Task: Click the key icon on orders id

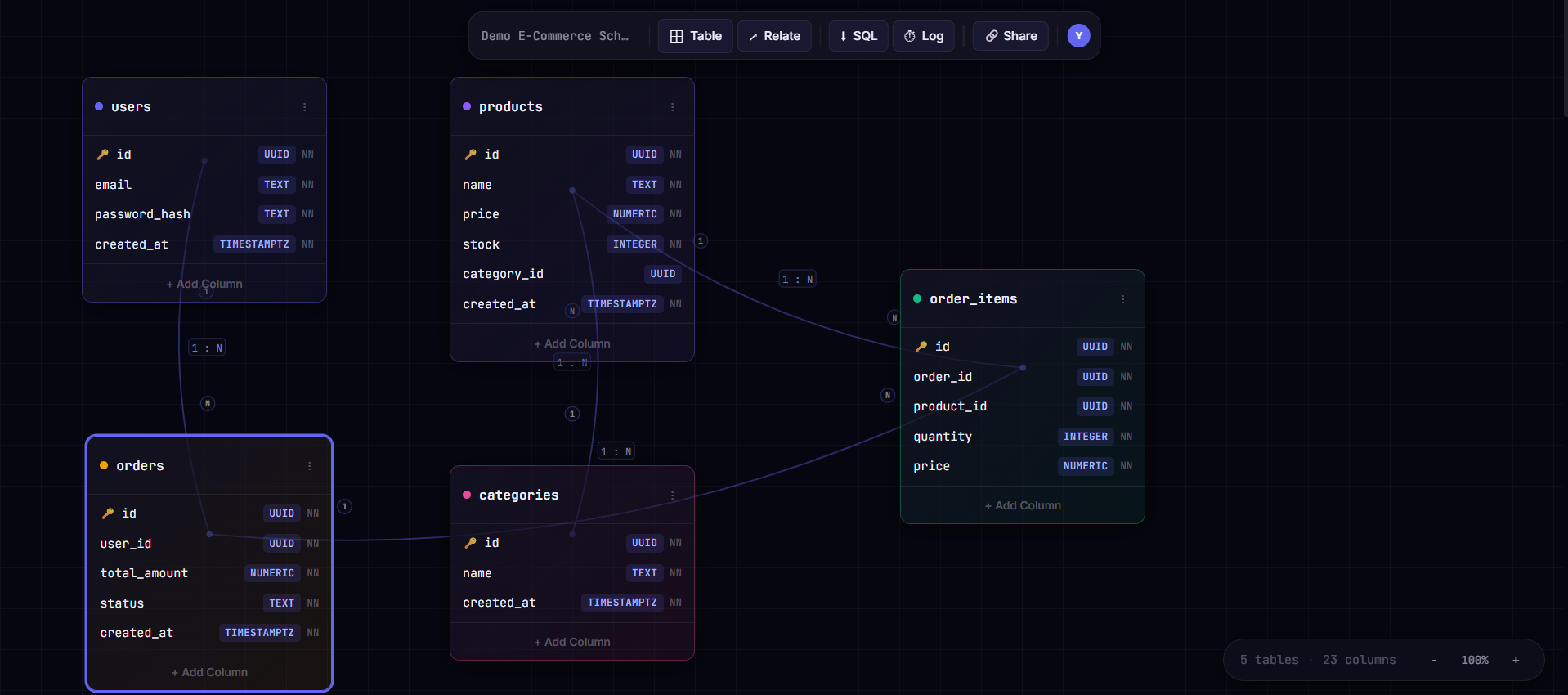Action: 107,513
